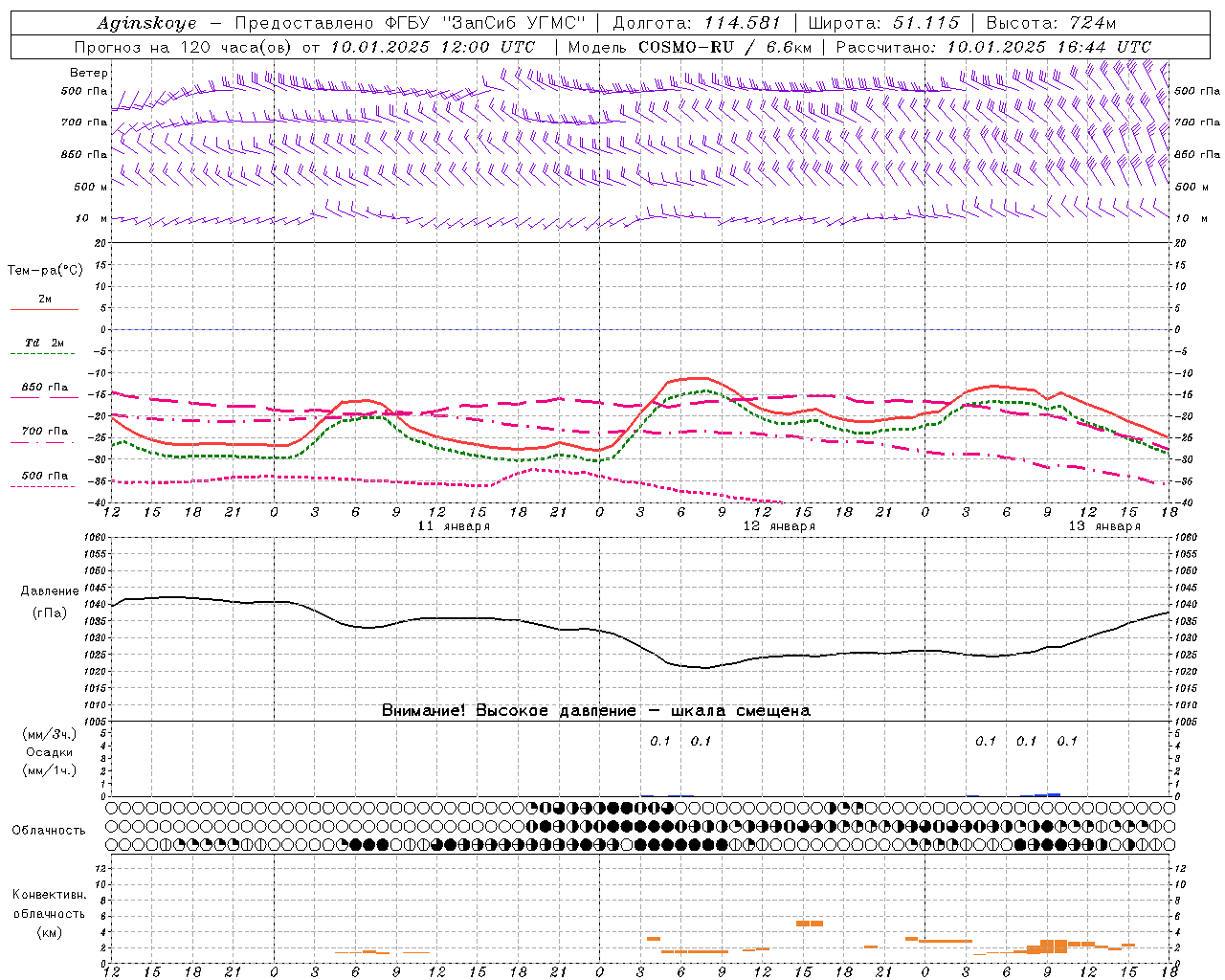Click the '(км)' unit under convective cloudiness label
Screen dimensions: 1225x980
click(x=49, y=932)
